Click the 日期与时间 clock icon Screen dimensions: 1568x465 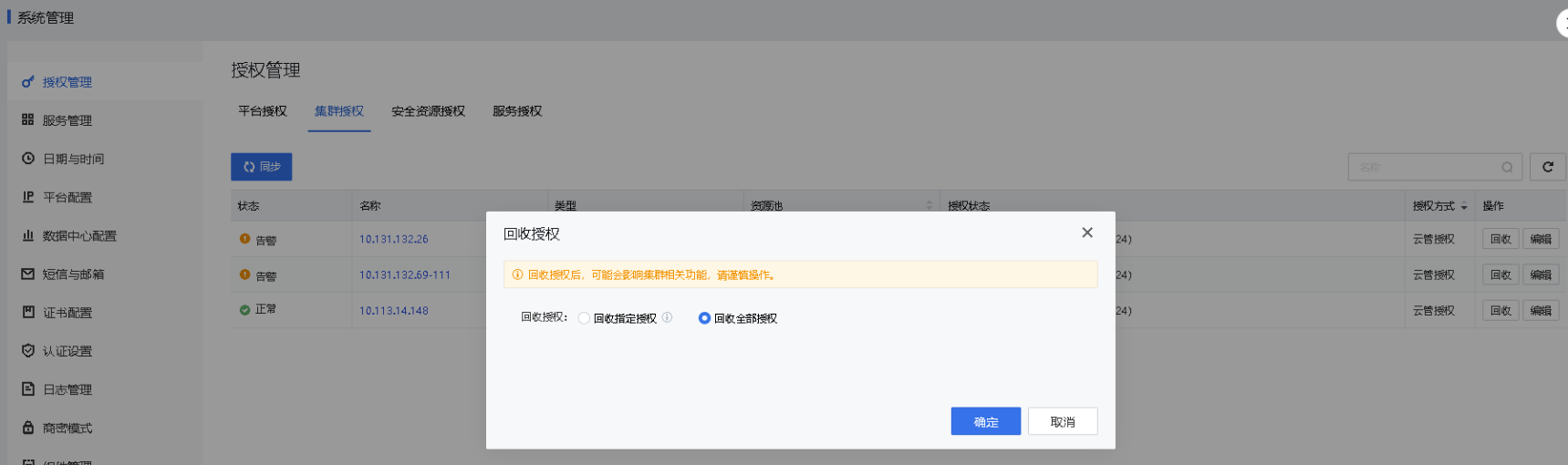[28, 159]
